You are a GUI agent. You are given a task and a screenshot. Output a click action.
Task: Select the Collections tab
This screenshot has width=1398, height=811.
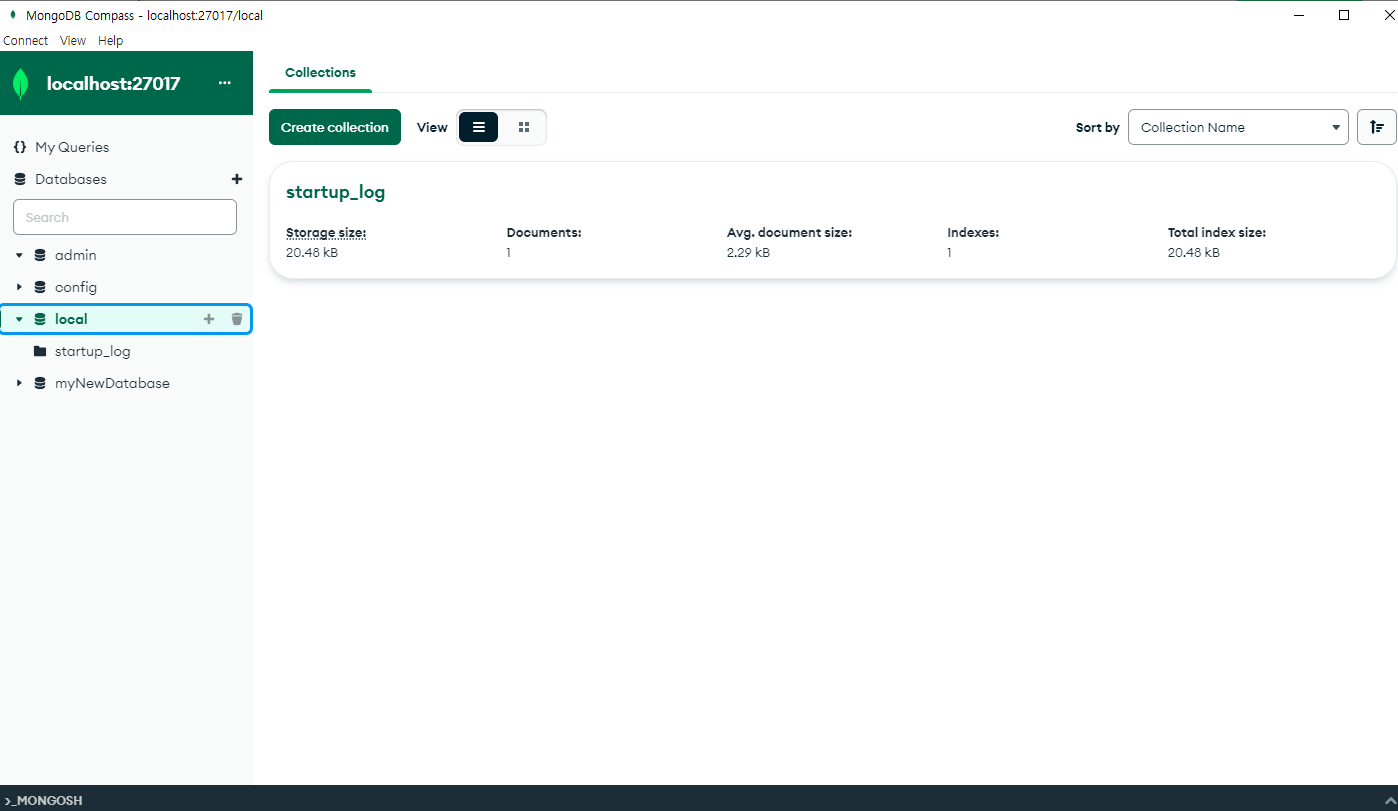(x=320, y=73)
